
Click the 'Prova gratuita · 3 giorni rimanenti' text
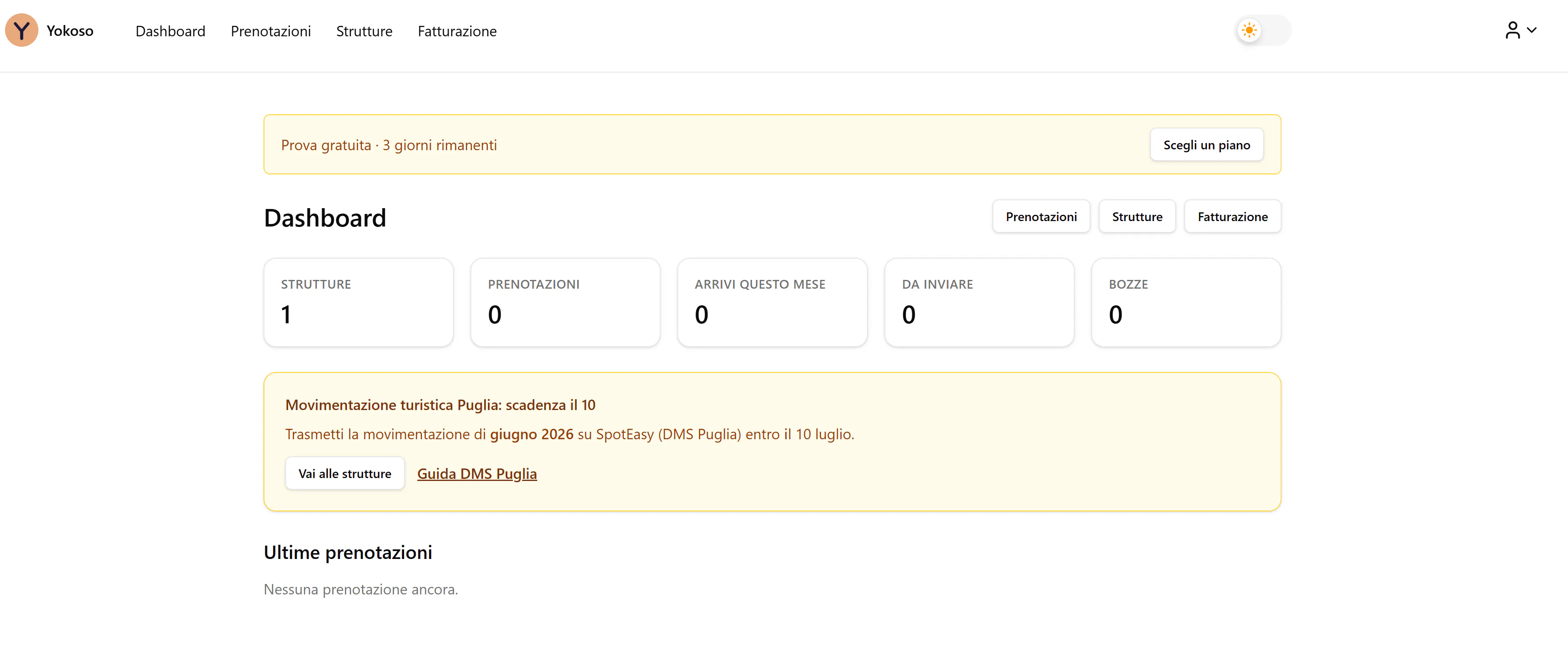click(389, 145)
